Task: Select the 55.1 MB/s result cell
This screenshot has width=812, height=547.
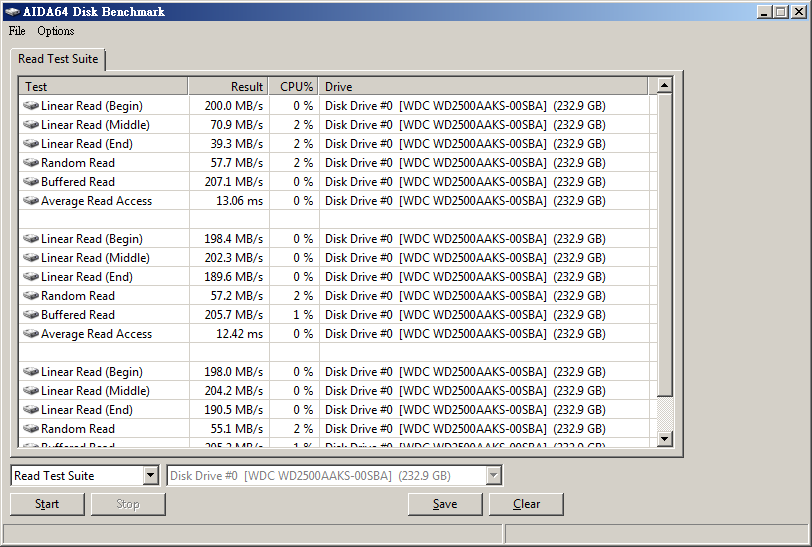Action: tap(228, 428)
